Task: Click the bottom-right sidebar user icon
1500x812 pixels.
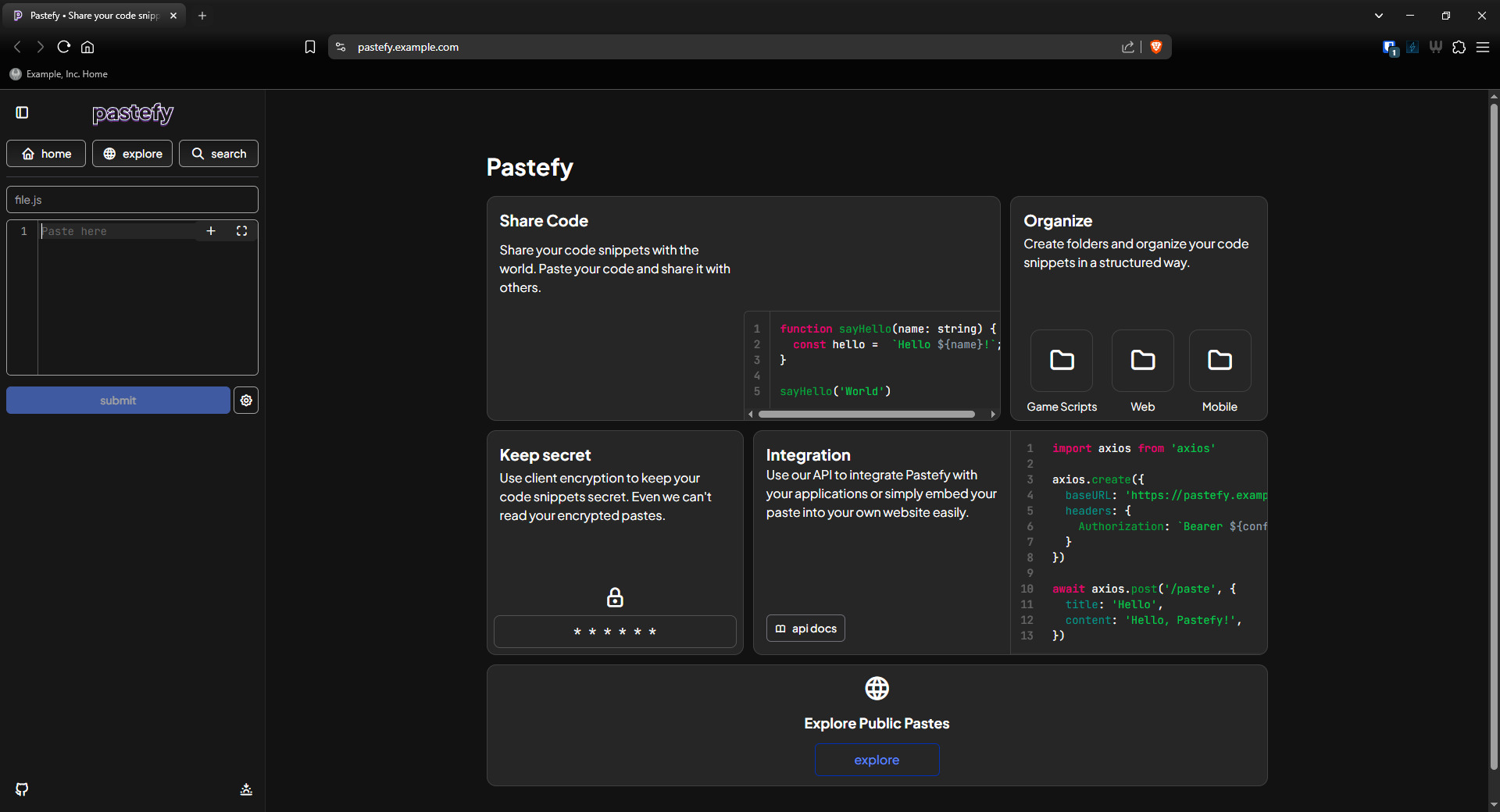Action: coord(246,789)
